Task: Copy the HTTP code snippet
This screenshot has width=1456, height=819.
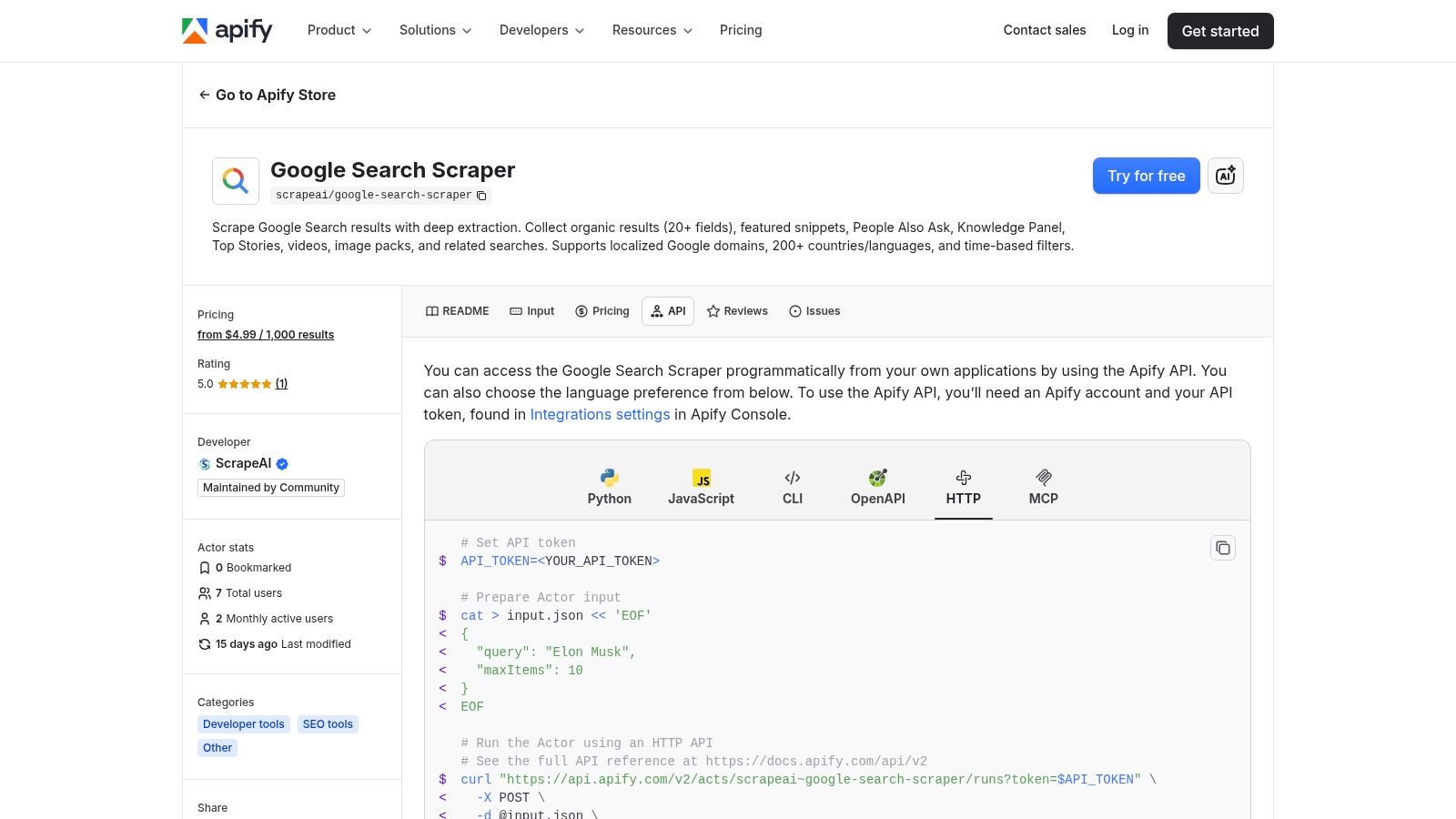Action: click(1223, 548)
